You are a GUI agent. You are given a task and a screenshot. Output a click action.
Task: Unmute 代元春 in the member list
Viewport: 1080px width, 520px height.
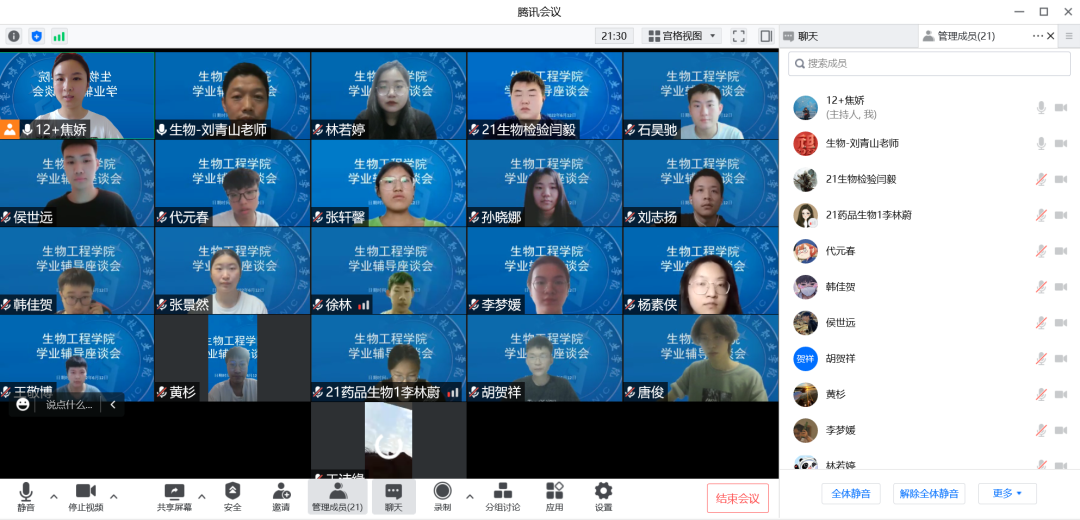pos(1041,251)
